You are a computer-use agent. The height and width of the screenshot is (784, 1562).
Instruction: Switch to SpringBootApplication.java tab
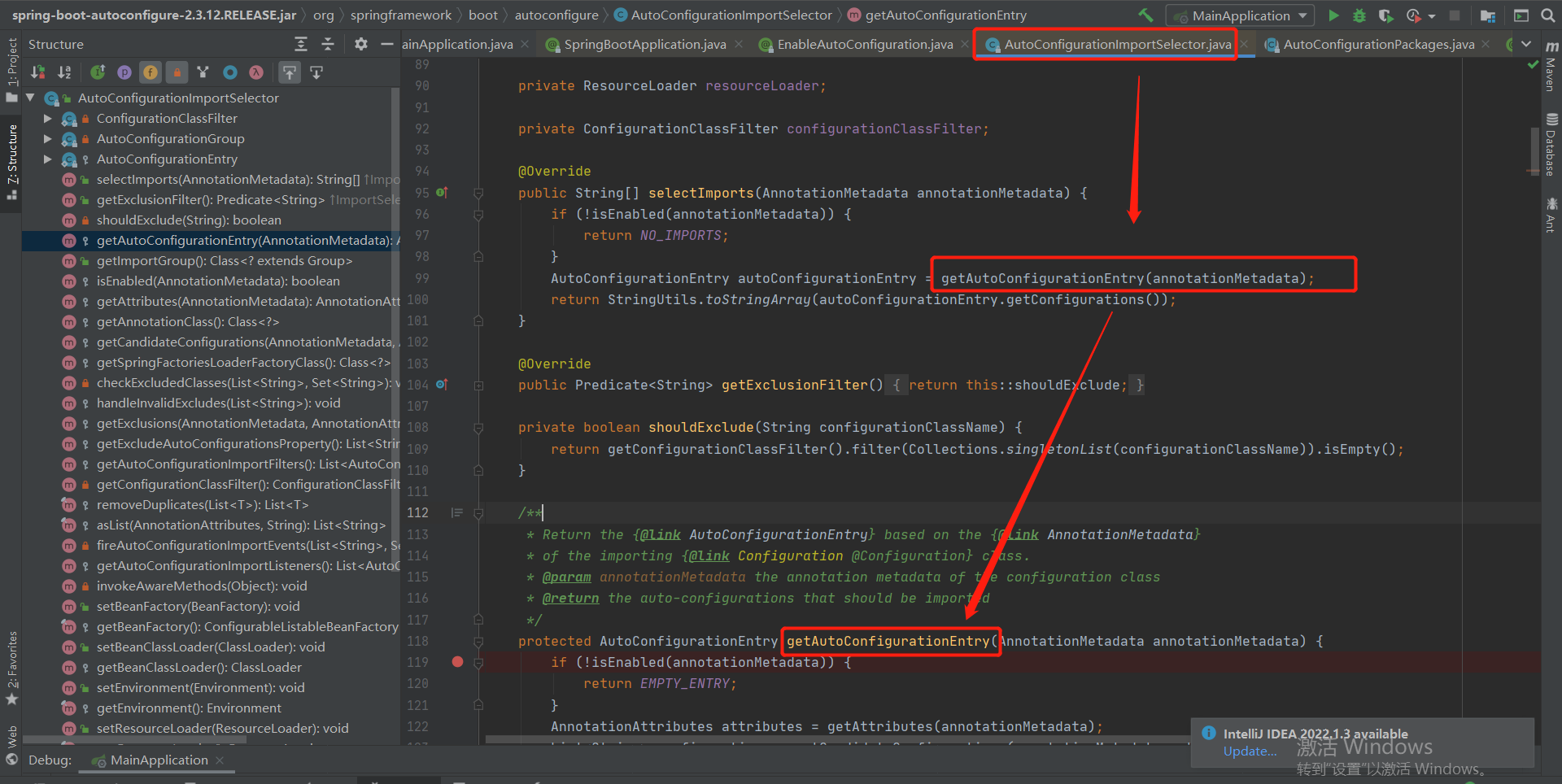(645, 44)
